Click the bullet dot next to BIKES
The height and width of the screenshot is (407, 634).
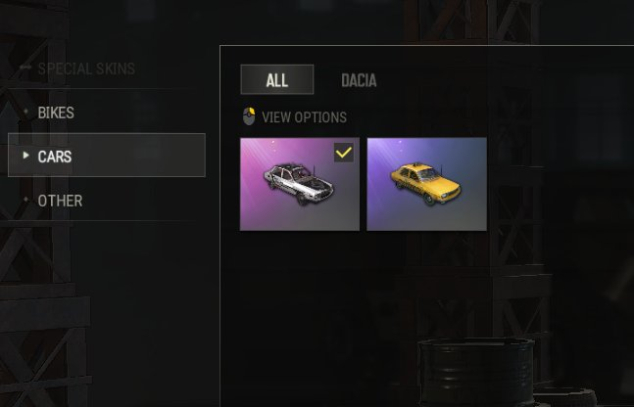tap(26, 111)
